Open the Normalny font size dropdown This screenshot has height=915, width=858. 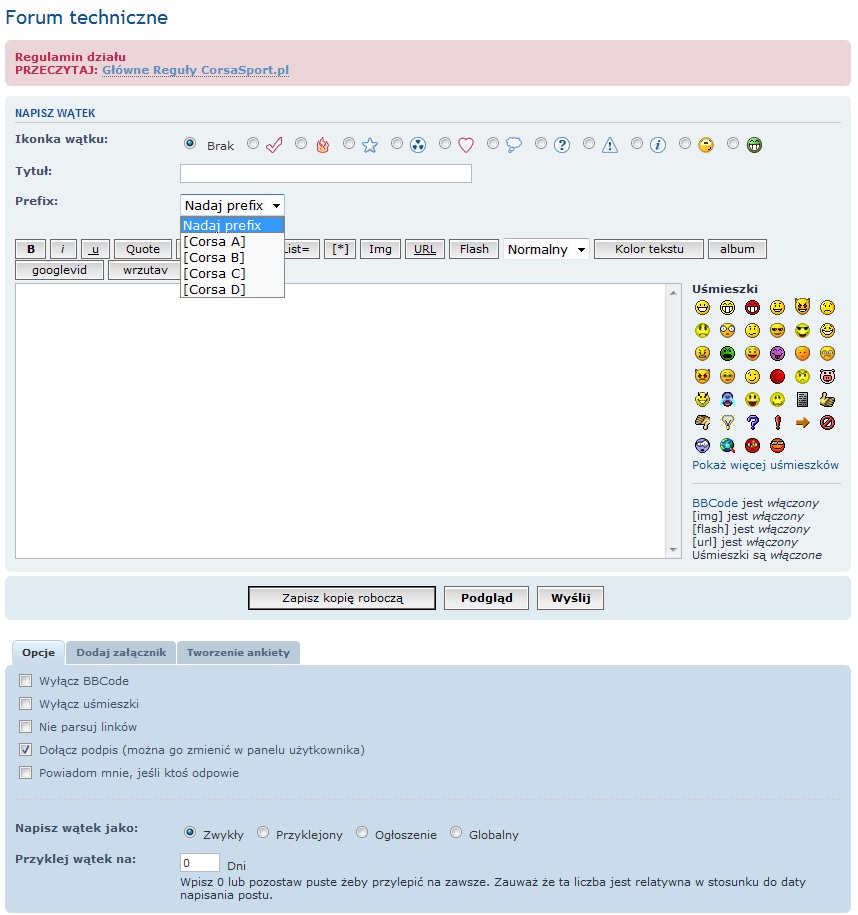point(546,249)
